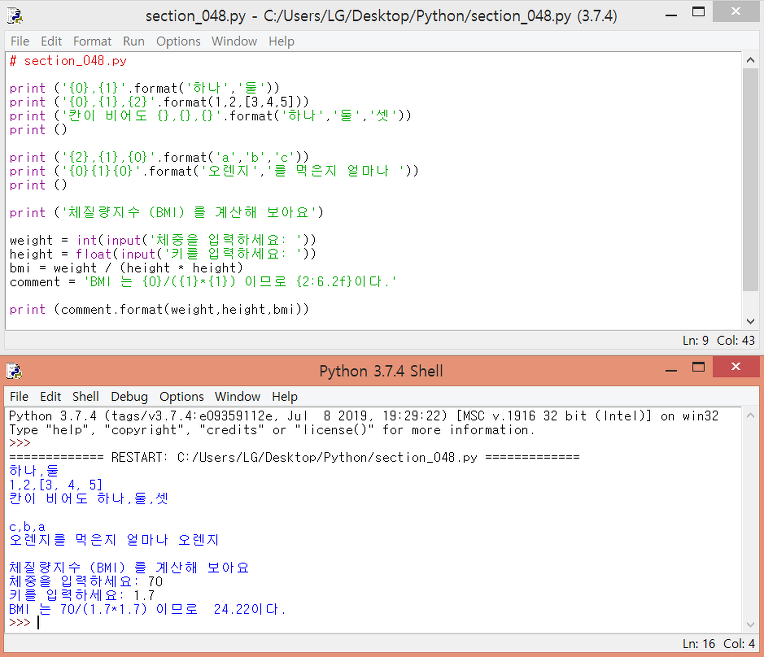Open Edit menu in section_048.py editor
Viewport: 764px width, 657px height.
coord(51,41)
